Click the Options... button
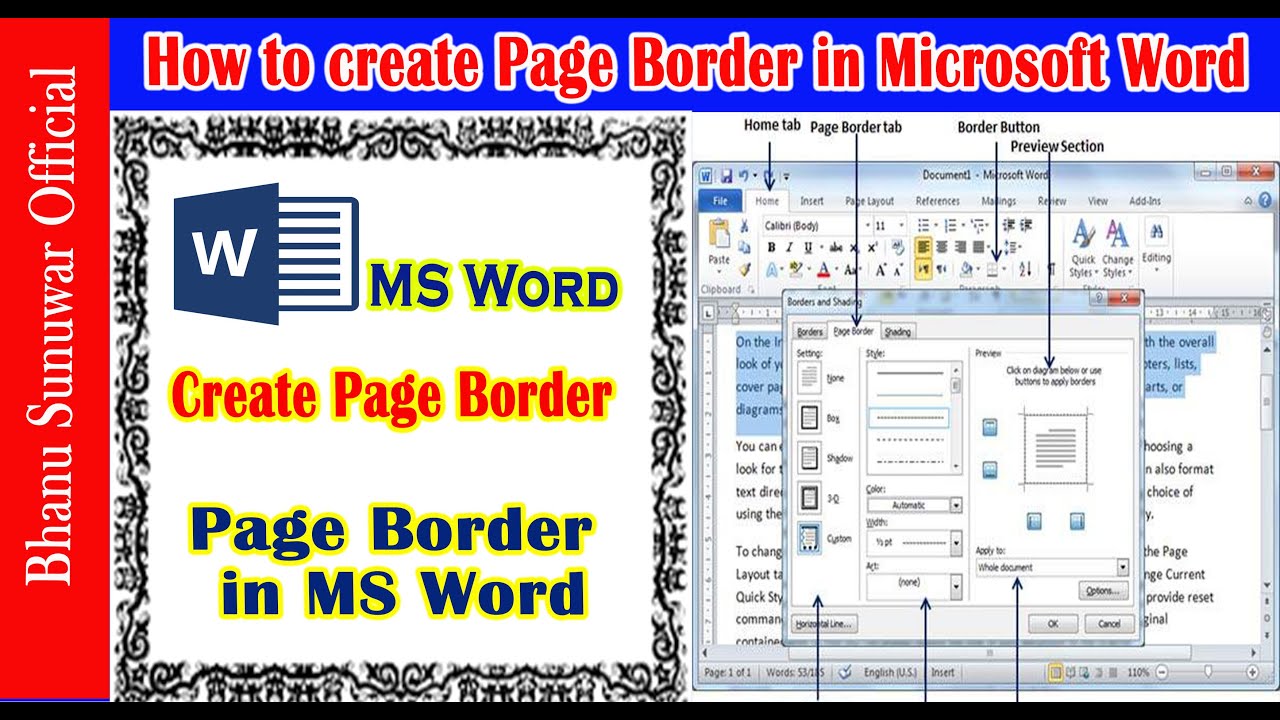 click(x=1103, y=591)
